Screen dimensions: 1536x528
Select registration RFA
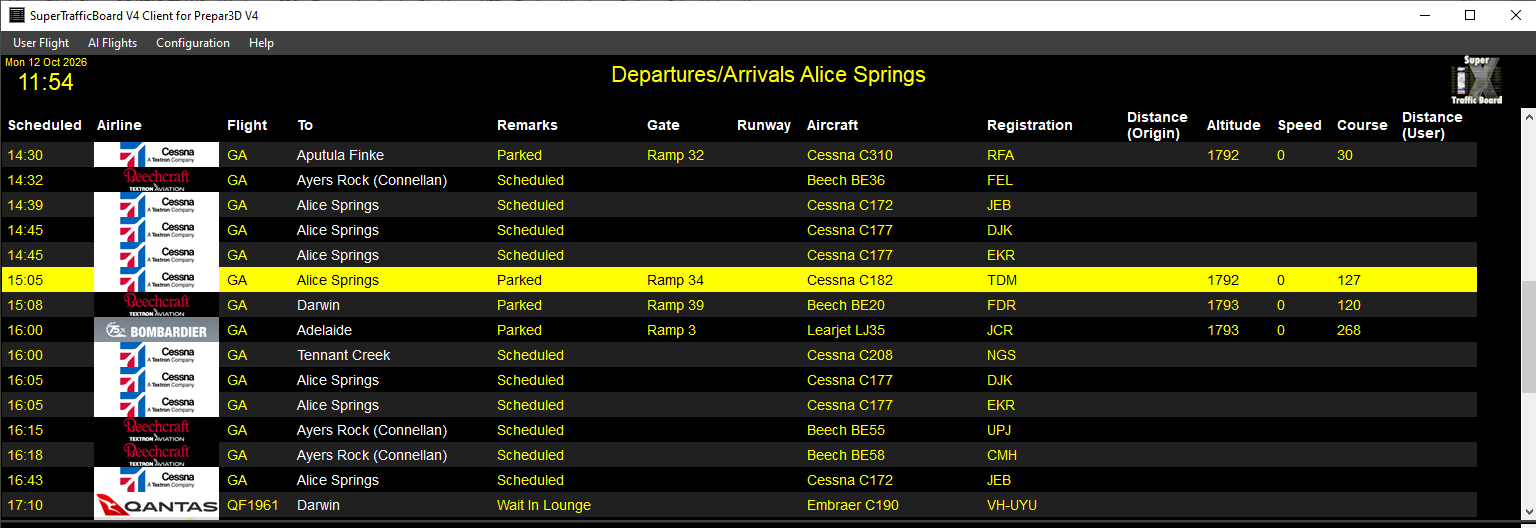click(x=1000, y=155)
